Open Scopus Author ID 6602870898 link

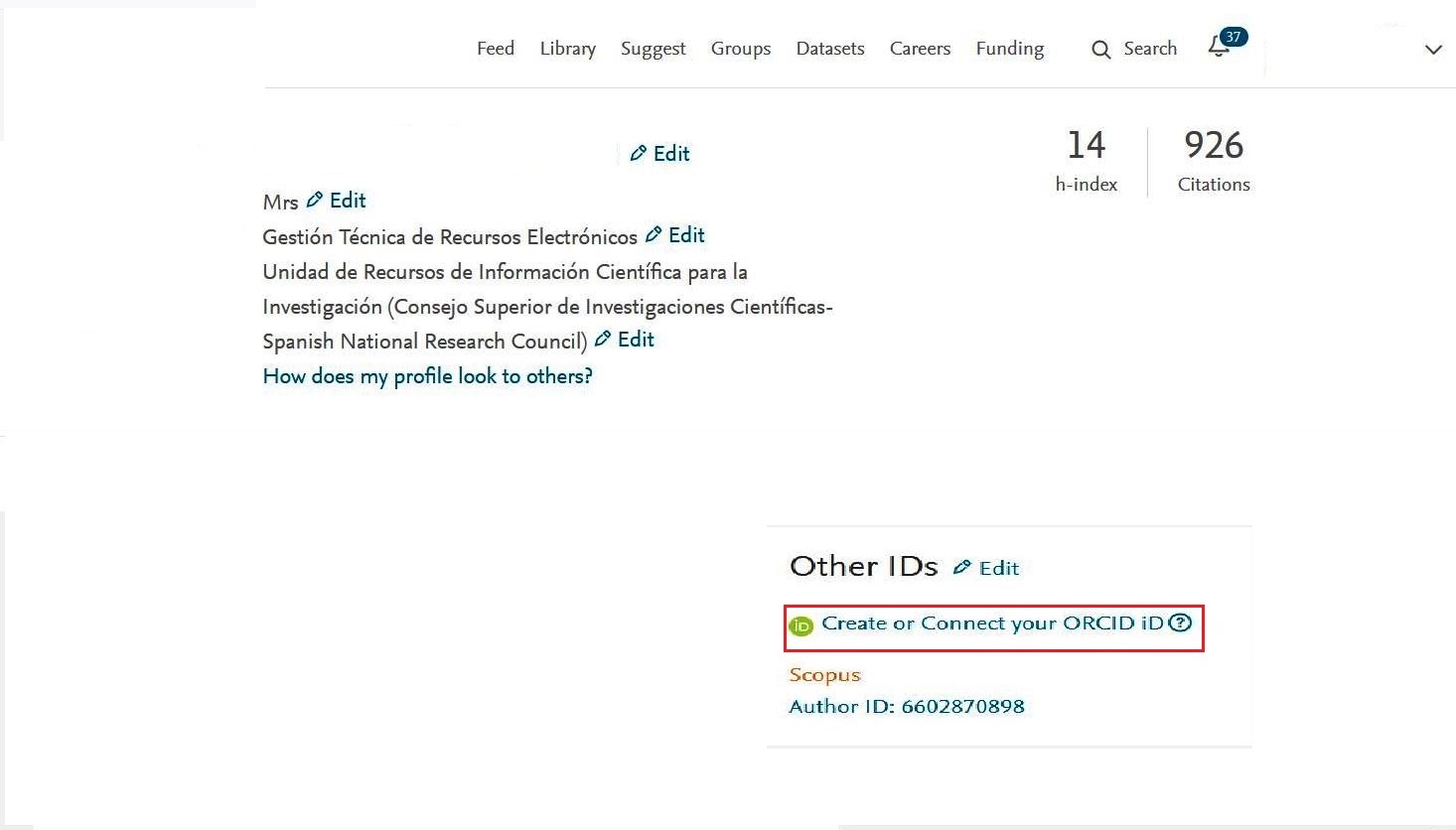[x=906, y=706]
